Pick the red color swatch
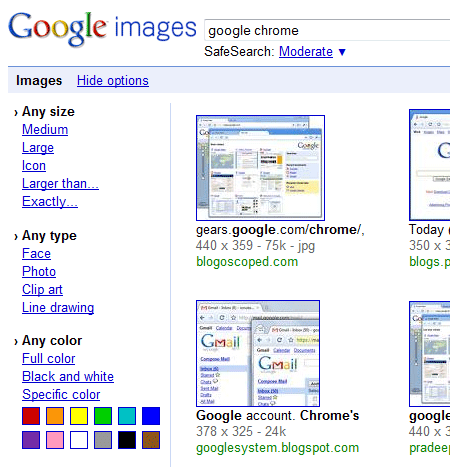Screen dimensions: 450x473 coord(31,416)
